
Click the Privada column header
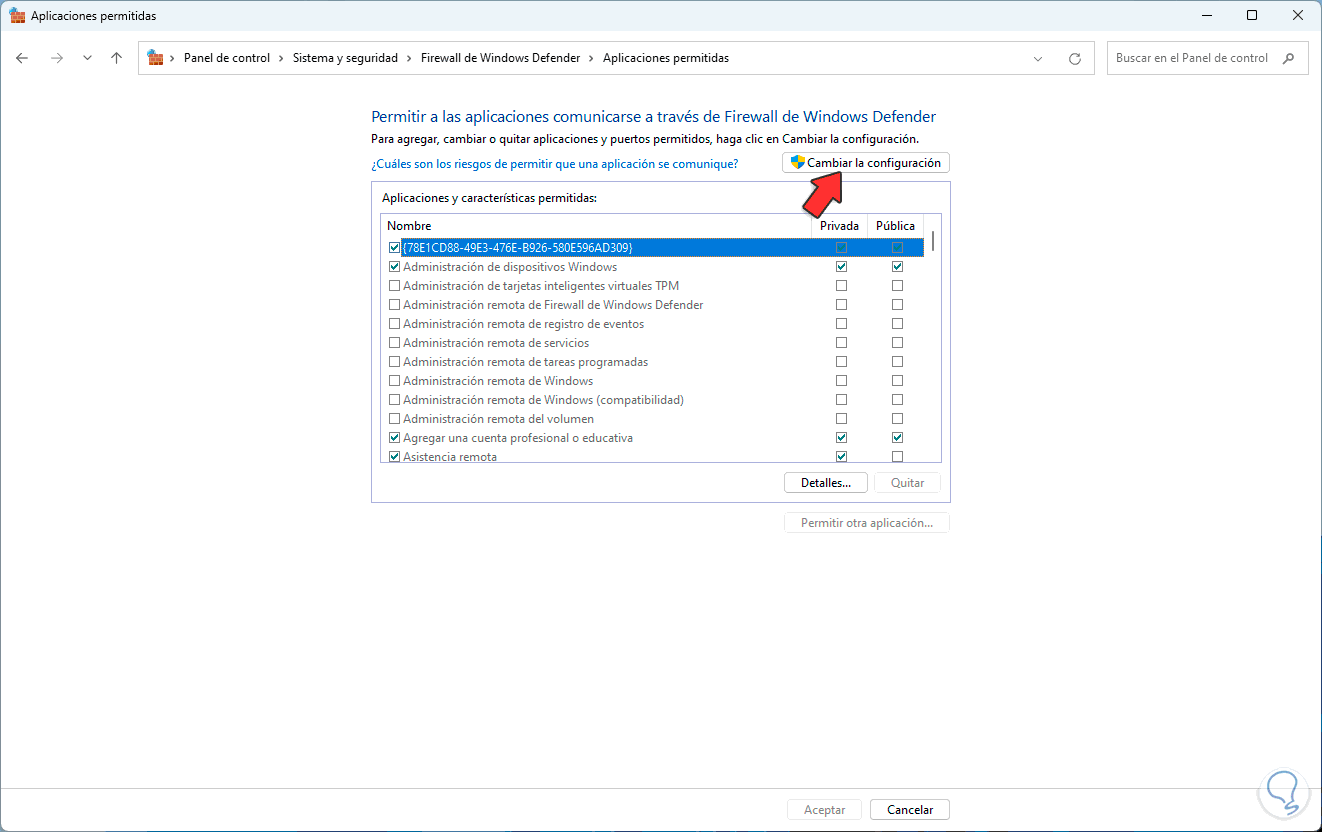[x=839, y=226]
